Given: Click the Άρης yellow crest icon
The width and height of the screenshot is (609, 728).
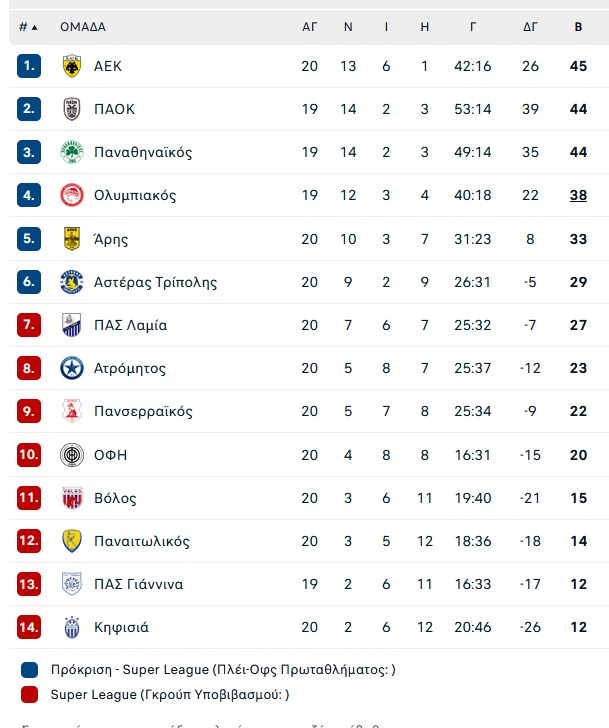Looking at the screenshot, I should click(72, 239).
